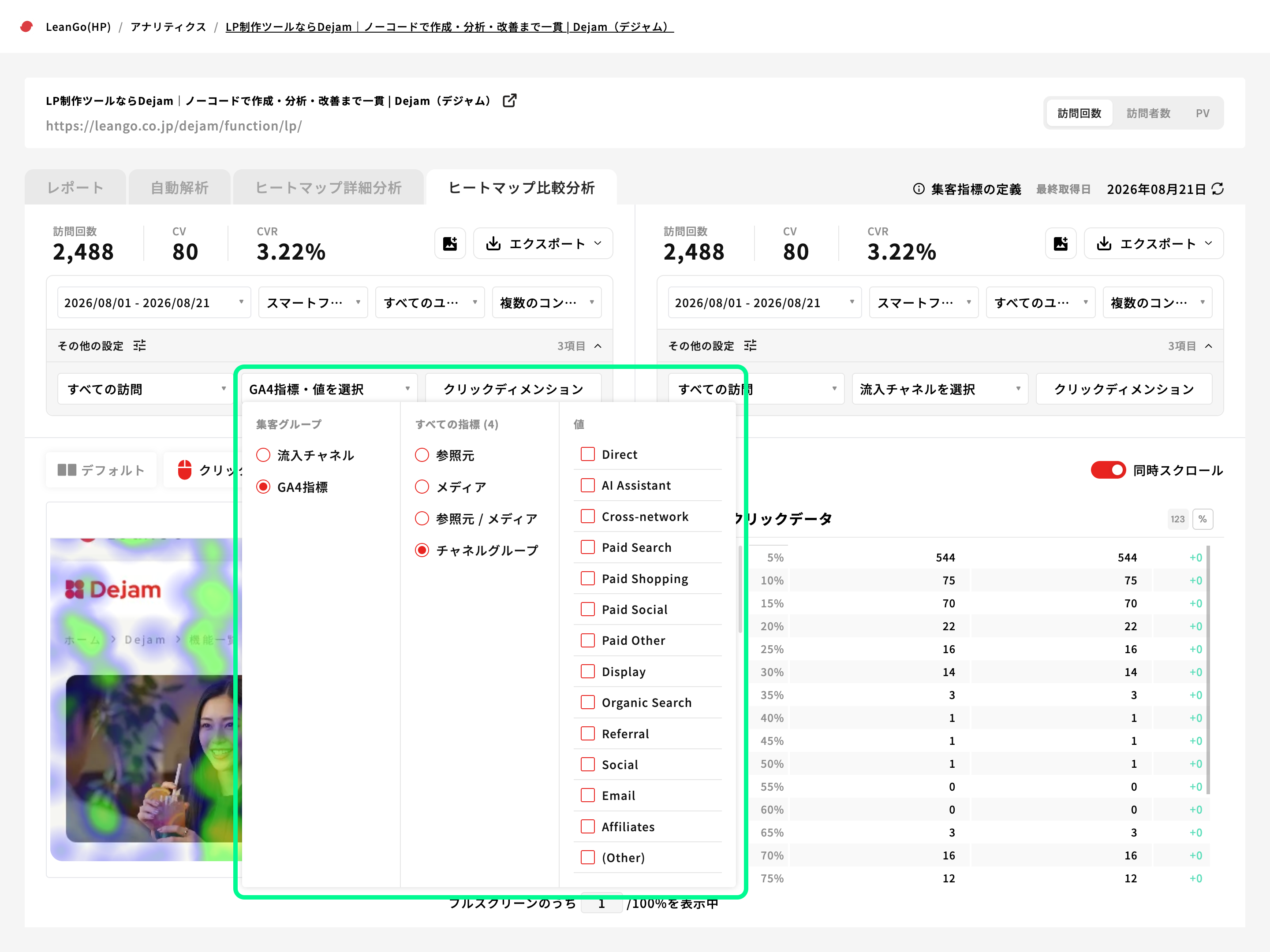
Task: Switch click data to % percentage view
Action: coord(1202,519)
